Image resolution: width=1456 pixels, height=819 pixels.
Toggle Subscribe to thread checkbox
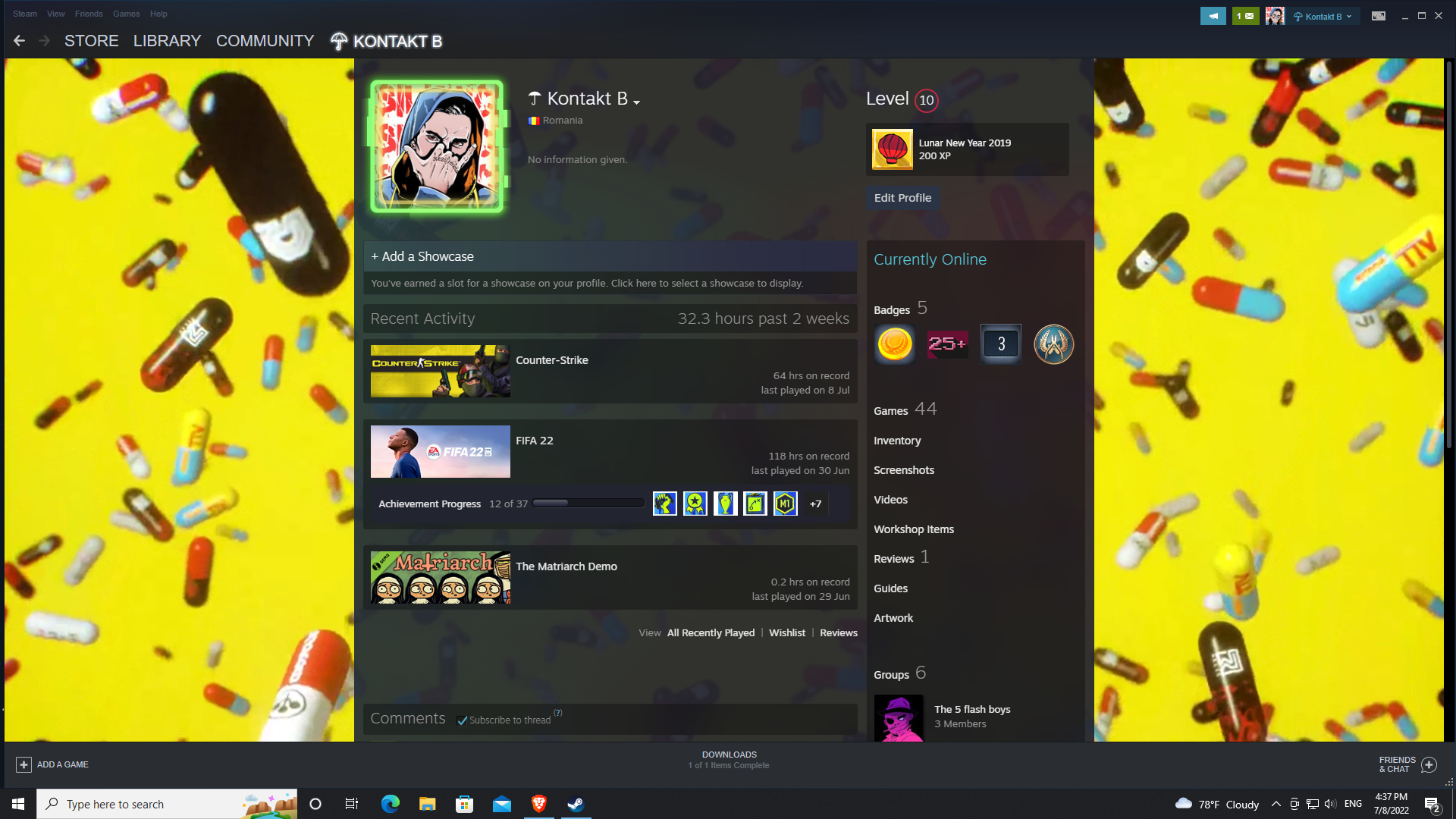click(462, 720)
